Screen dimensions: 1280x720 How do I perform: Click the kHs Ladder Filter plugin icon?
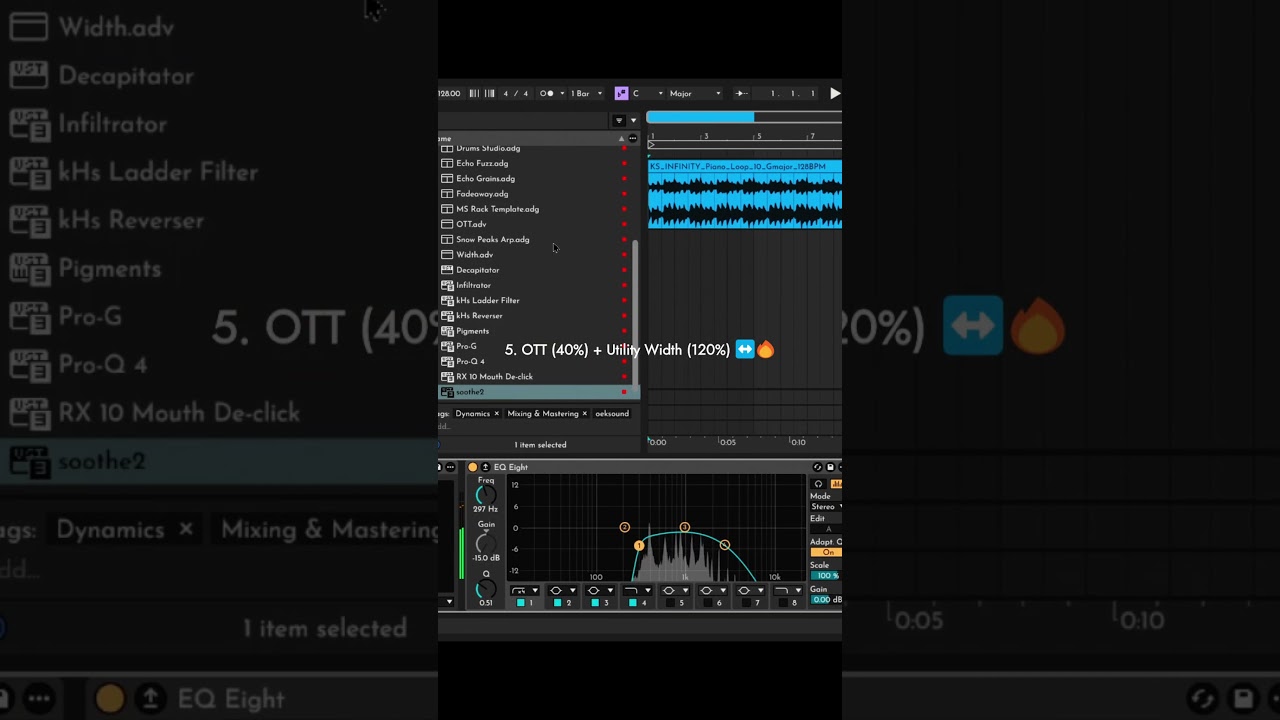point(447,300)
